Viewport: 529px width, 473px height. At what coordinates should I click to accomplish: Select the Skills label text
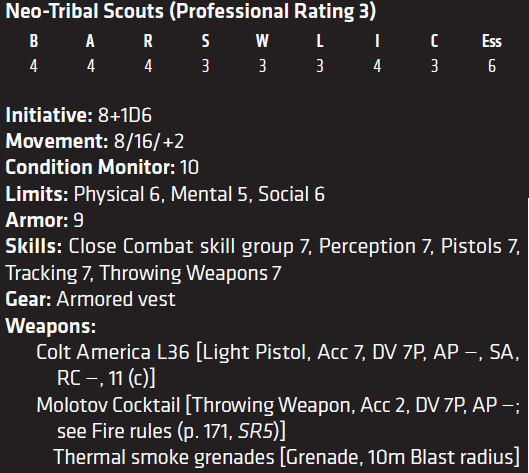point(34,246)
